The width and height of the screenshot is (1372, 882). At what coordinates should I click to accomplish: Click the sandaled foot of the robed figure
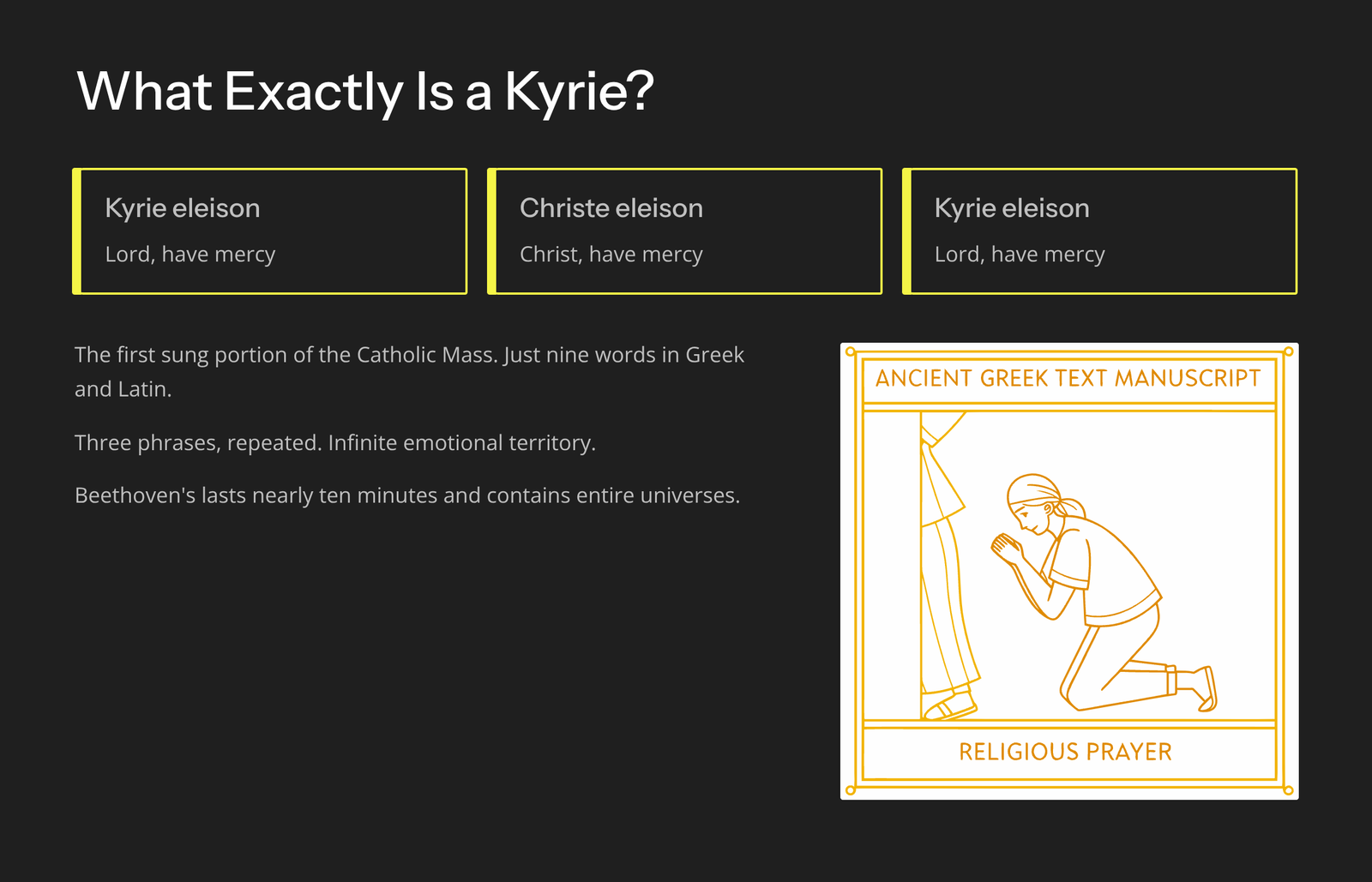coord(950,707)
